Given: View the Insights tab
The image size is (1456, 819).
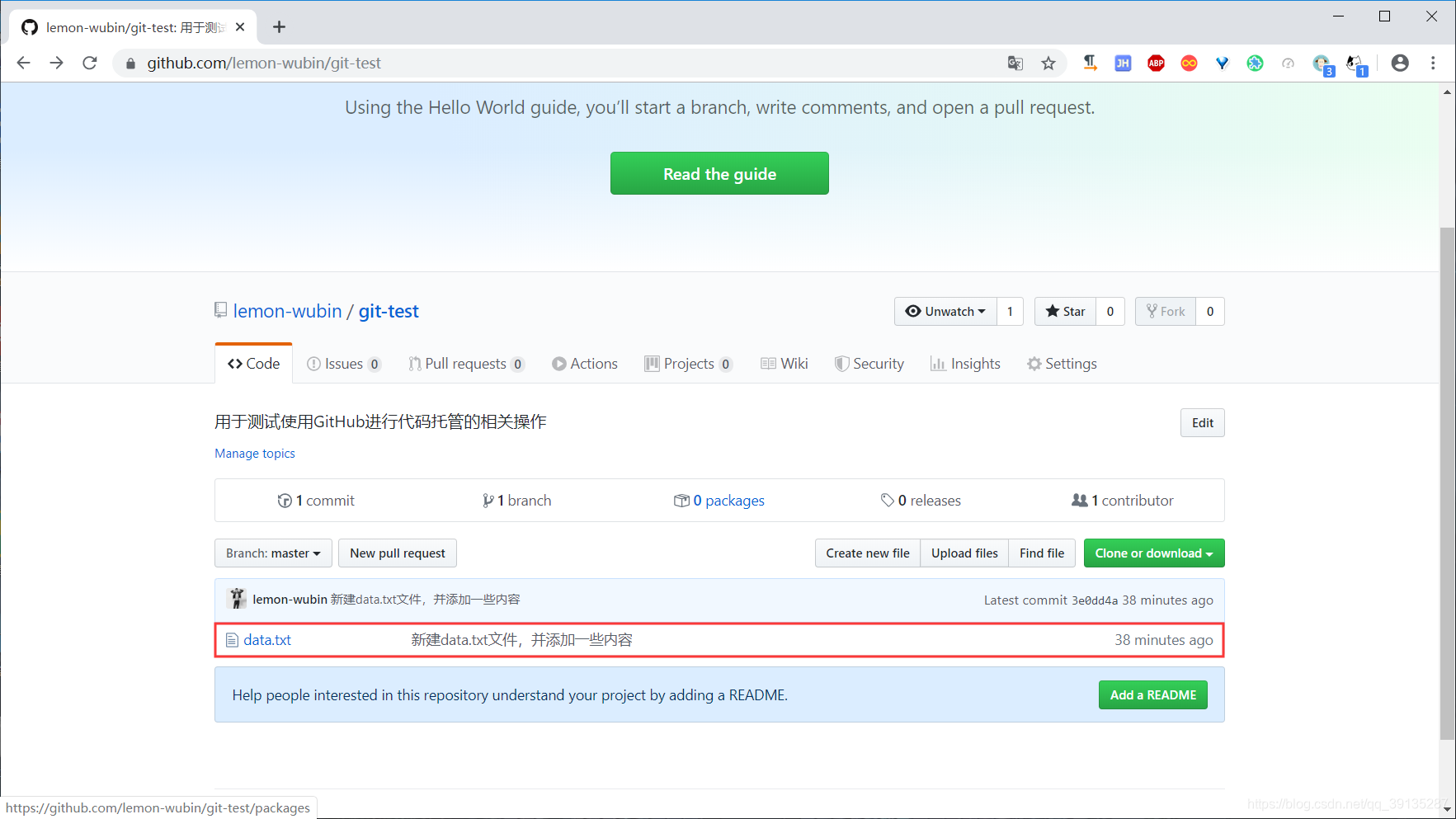Looking at the screenshot, I should click(x=965, y=364).
